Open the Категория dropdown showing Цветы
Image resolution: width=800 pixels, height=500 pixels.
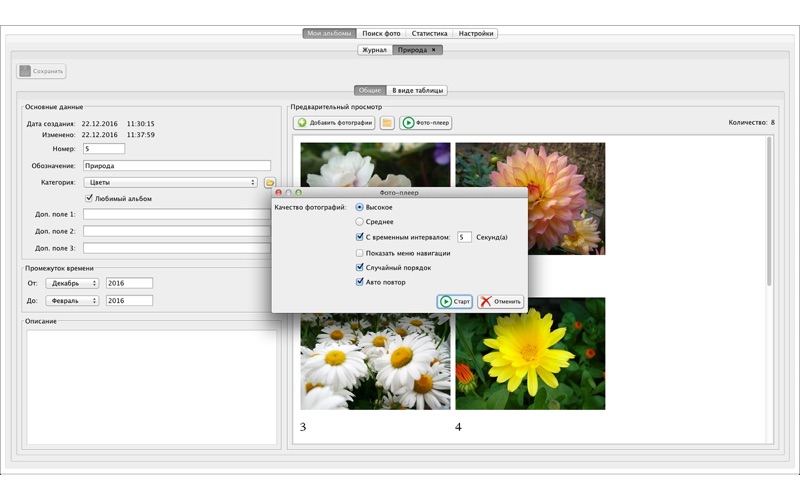pos(170,182)
